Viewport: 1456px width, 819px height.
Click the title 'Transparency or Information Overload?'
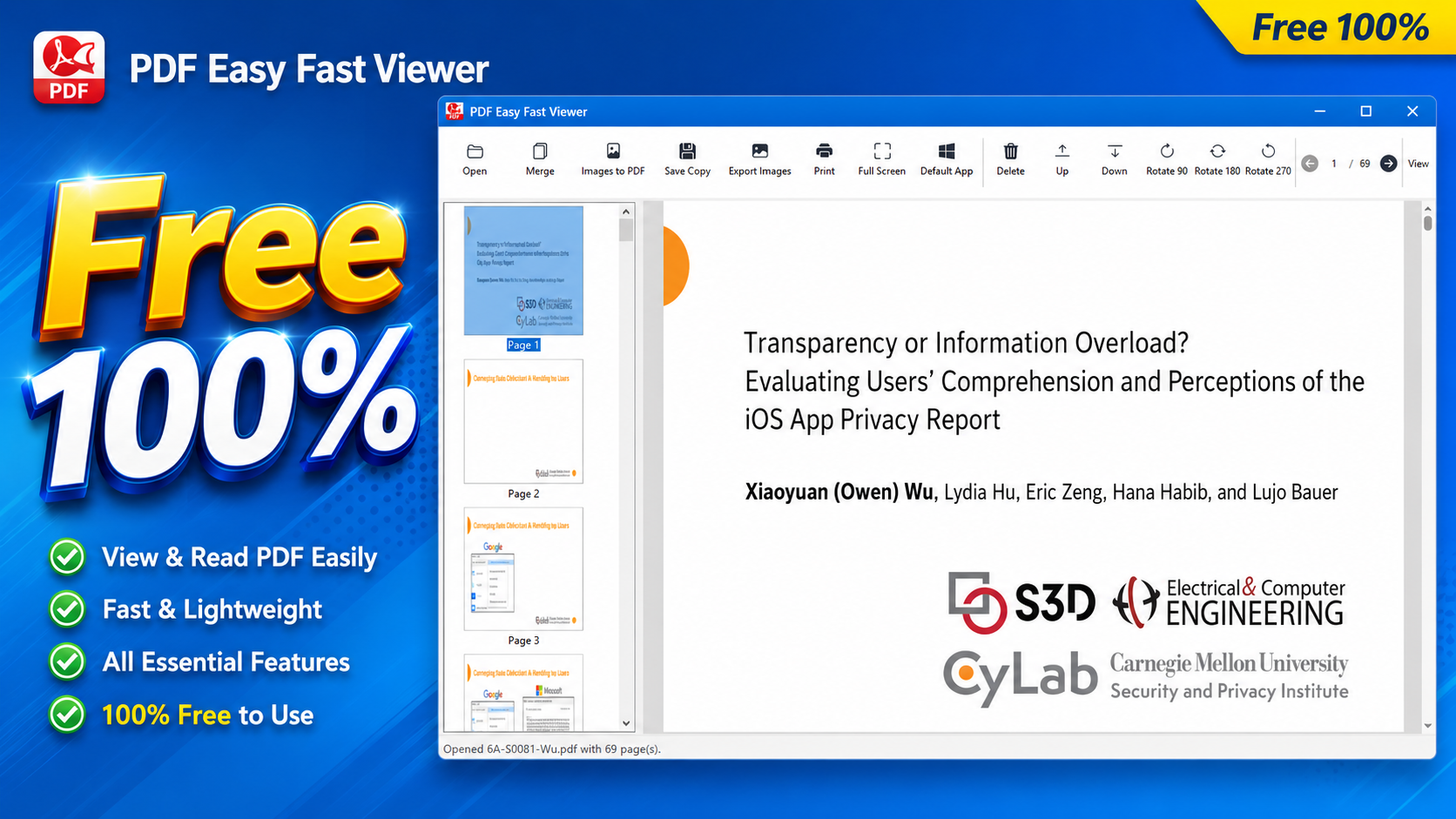coord(966,343)
